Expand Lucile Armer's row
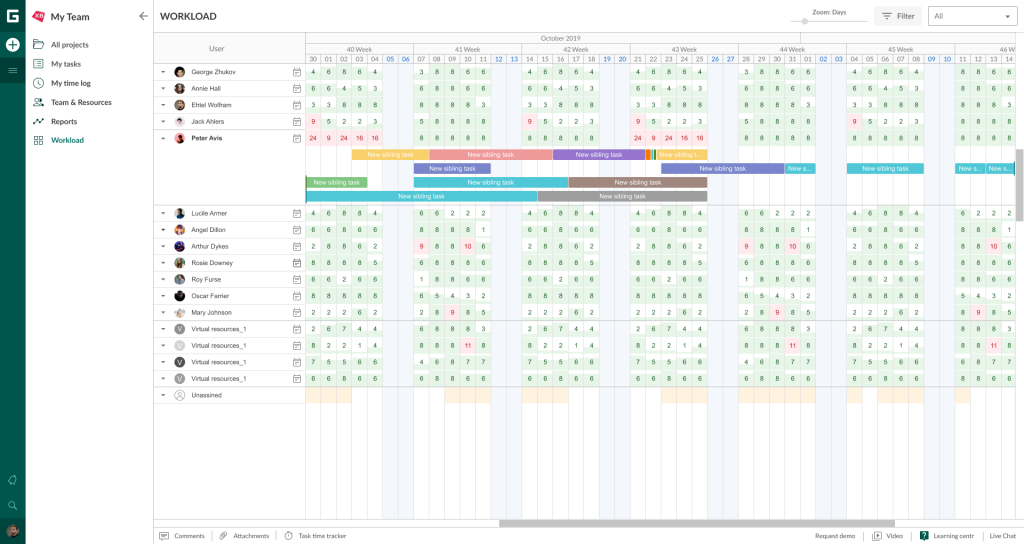Viewport: 1024px width, 544px height. point(163,213)
